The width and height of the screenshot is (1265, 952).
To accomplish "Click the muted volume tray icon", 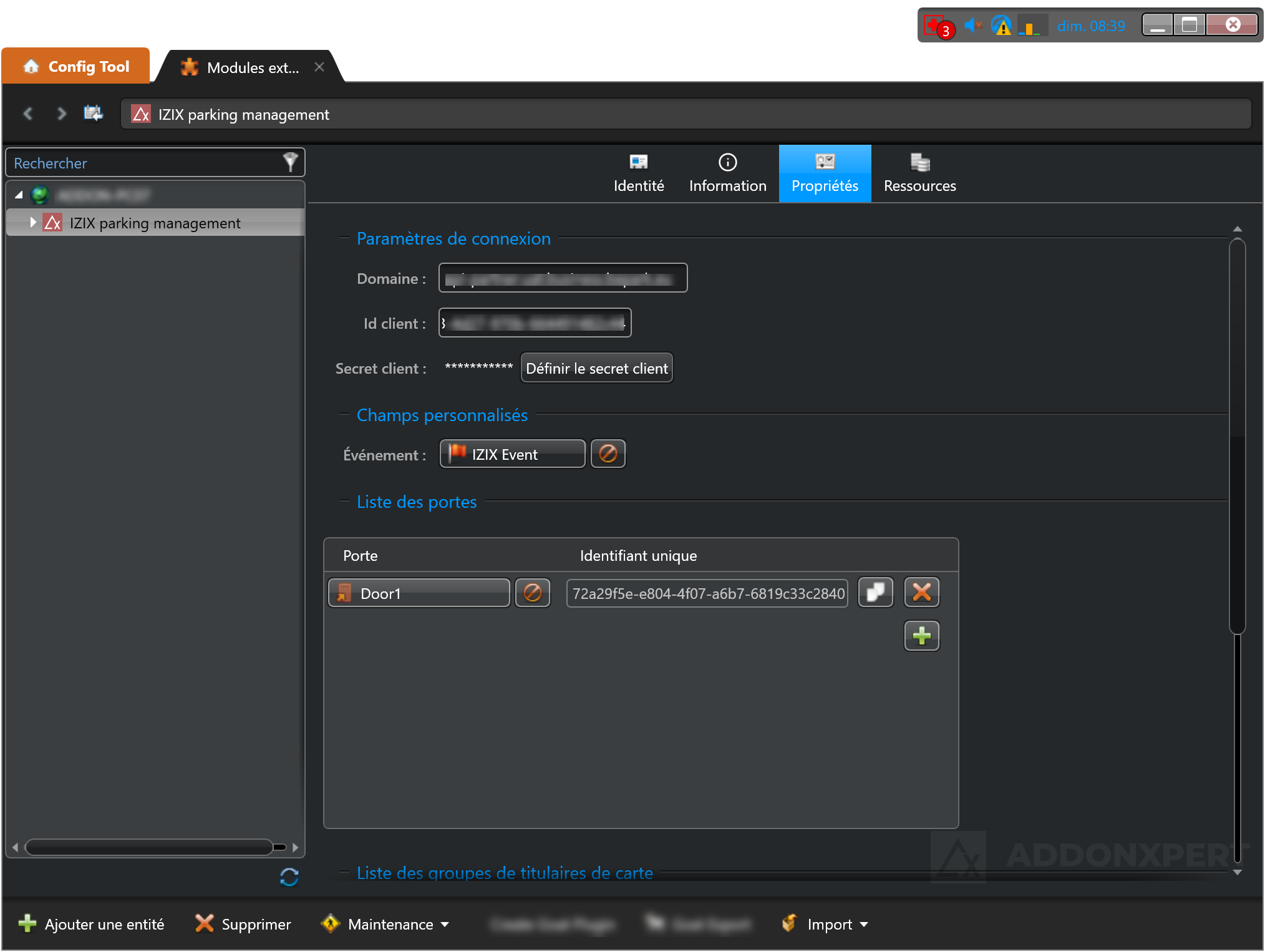I will (x=972, y=26).
